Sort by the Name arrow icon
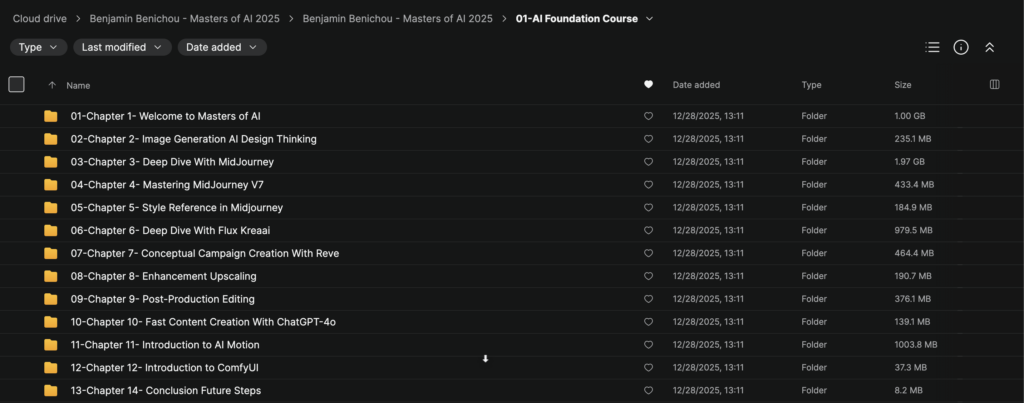 point(52,85)
